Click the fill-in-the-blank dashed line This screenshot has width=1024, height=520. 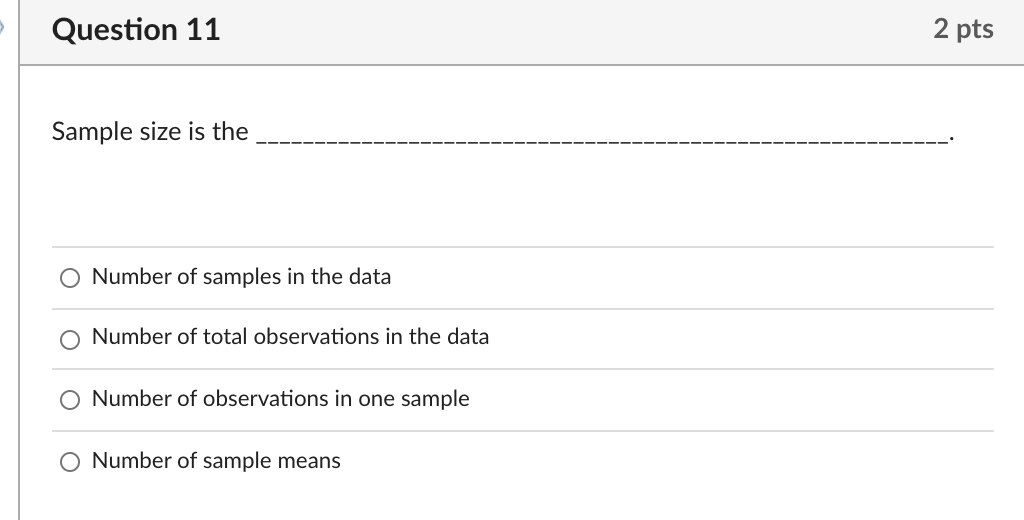pyautogui.click(x=600, y=143)
